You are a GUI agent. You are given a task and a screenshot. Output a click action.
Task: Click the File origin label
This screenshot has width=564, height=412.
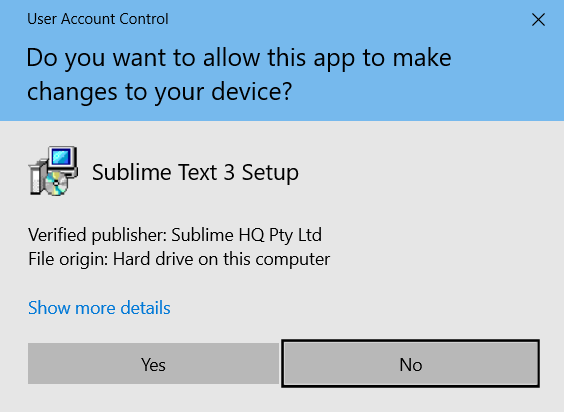click(x=68, y=259)
